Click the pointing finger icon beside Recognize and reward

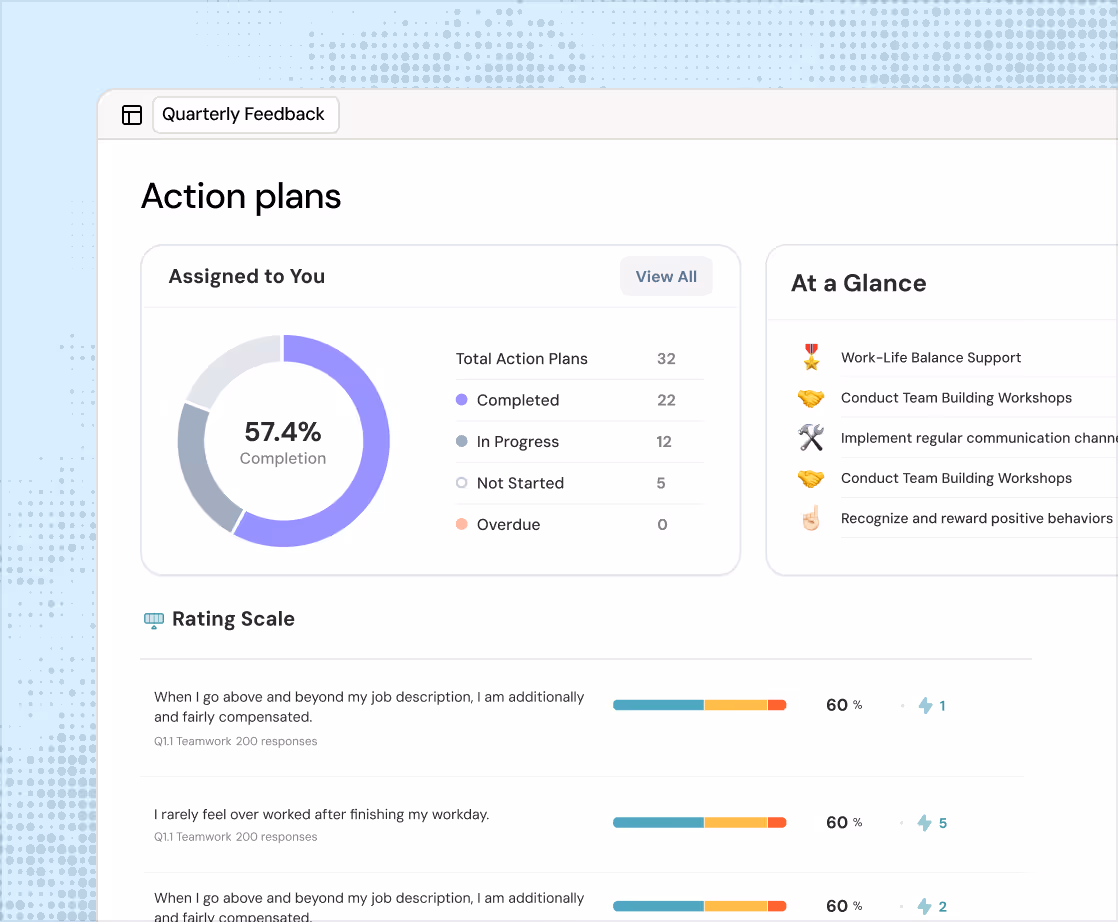[810, 518]
